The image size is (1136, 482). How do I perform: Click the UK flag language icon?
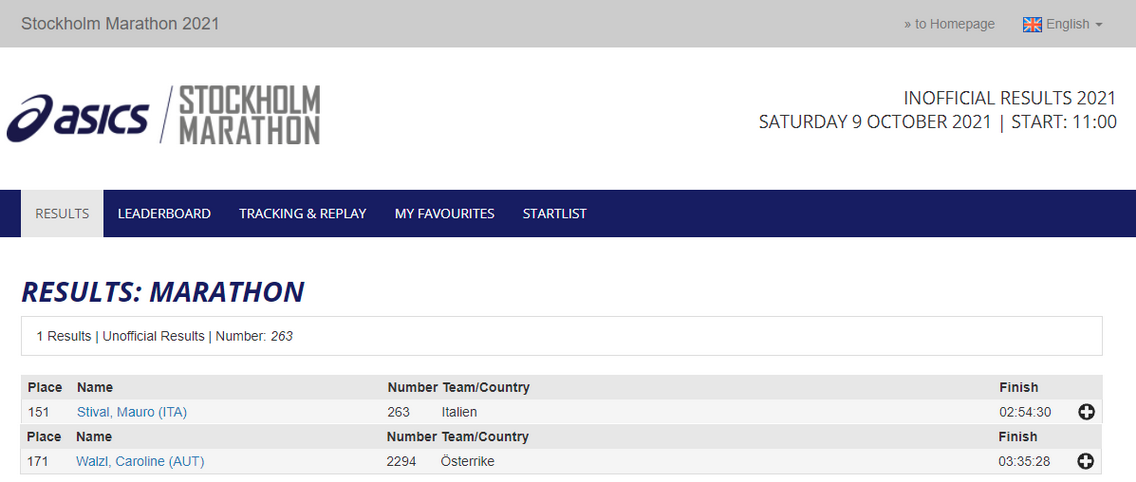(x=1032, y=25)
